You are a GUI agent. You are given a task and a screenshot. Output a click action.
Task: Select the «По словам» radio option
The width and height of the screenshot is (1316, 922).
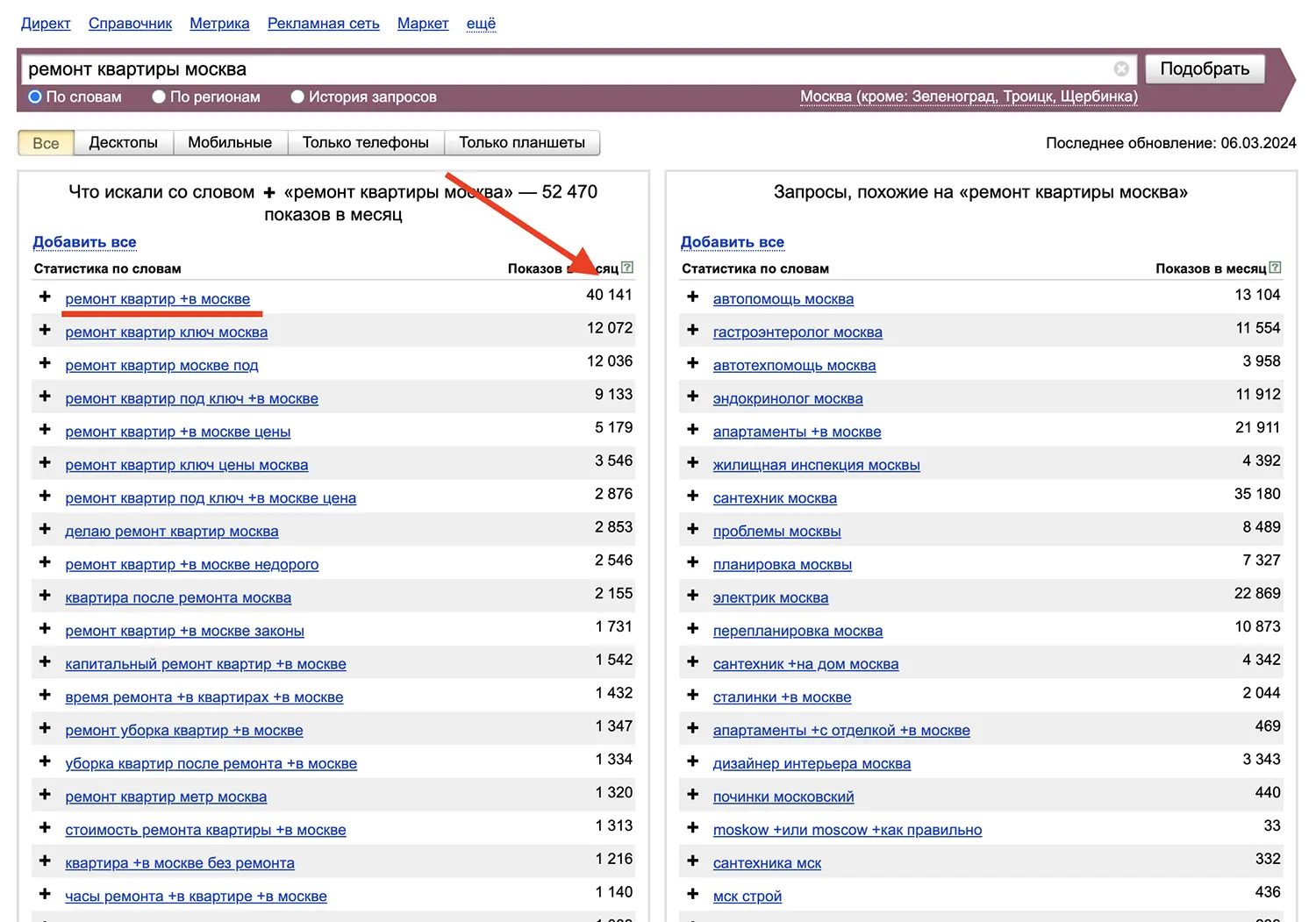click(34, 96)
